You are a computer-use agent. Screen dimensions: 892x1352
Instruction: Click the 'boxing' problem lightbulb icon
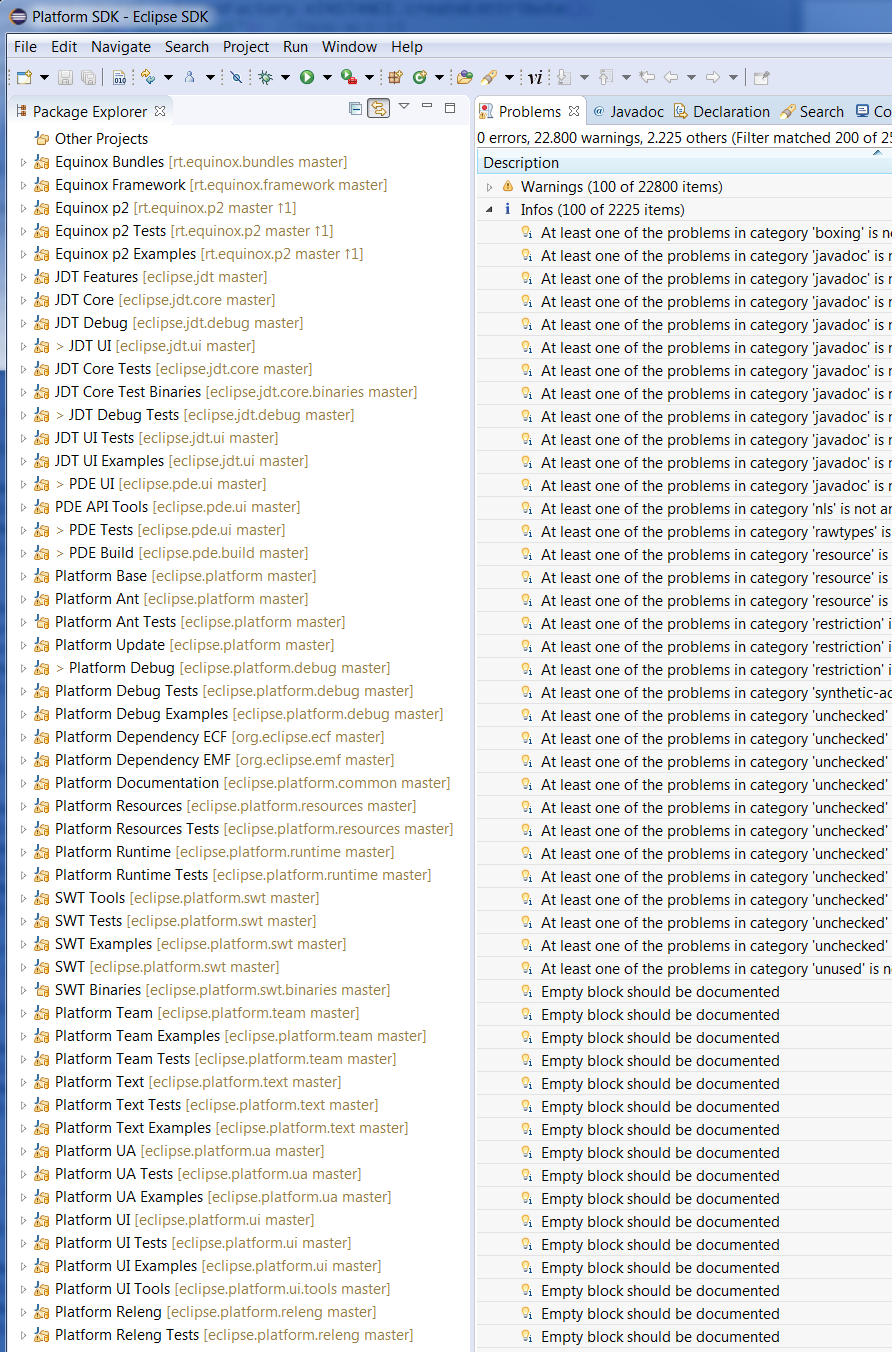tap(527, 233)
